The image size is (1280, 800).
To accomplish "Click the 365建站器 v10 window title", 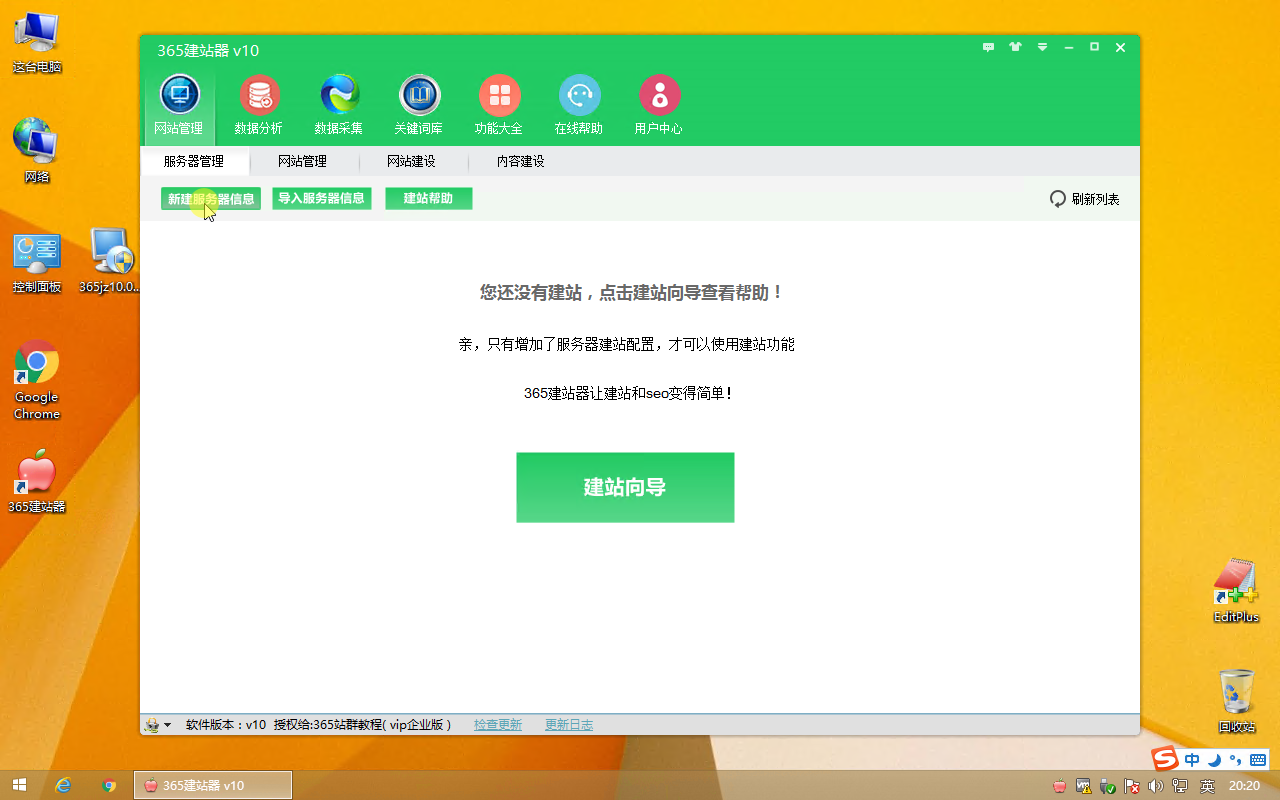I will tap(208, 50).
